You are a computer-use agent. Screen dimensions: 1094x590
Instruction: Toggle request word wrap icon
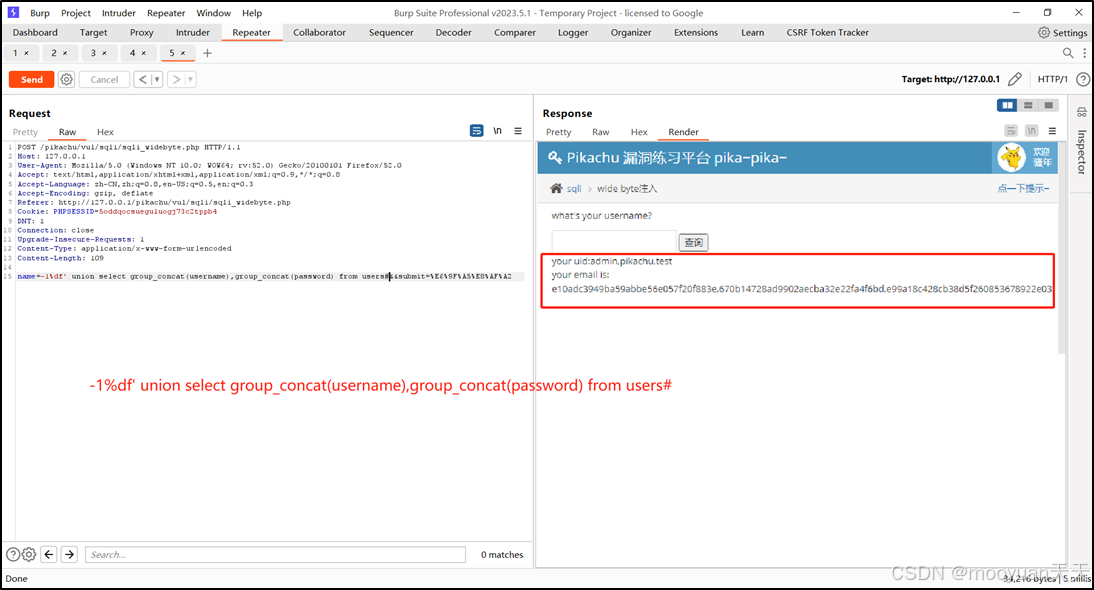click(x=477, y=130)
